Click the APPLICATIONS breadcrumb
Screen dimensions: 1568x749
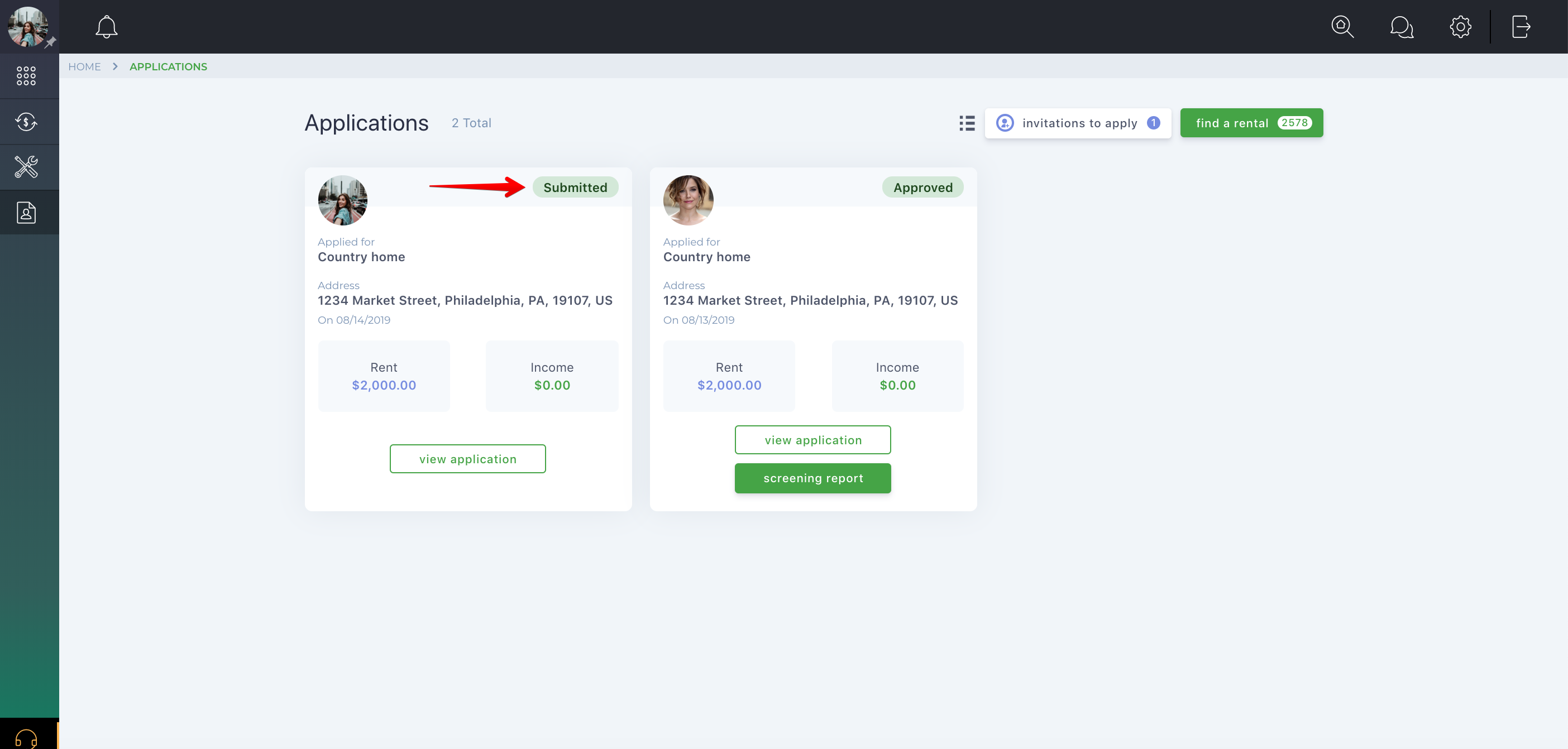click(x=168, y=66)
